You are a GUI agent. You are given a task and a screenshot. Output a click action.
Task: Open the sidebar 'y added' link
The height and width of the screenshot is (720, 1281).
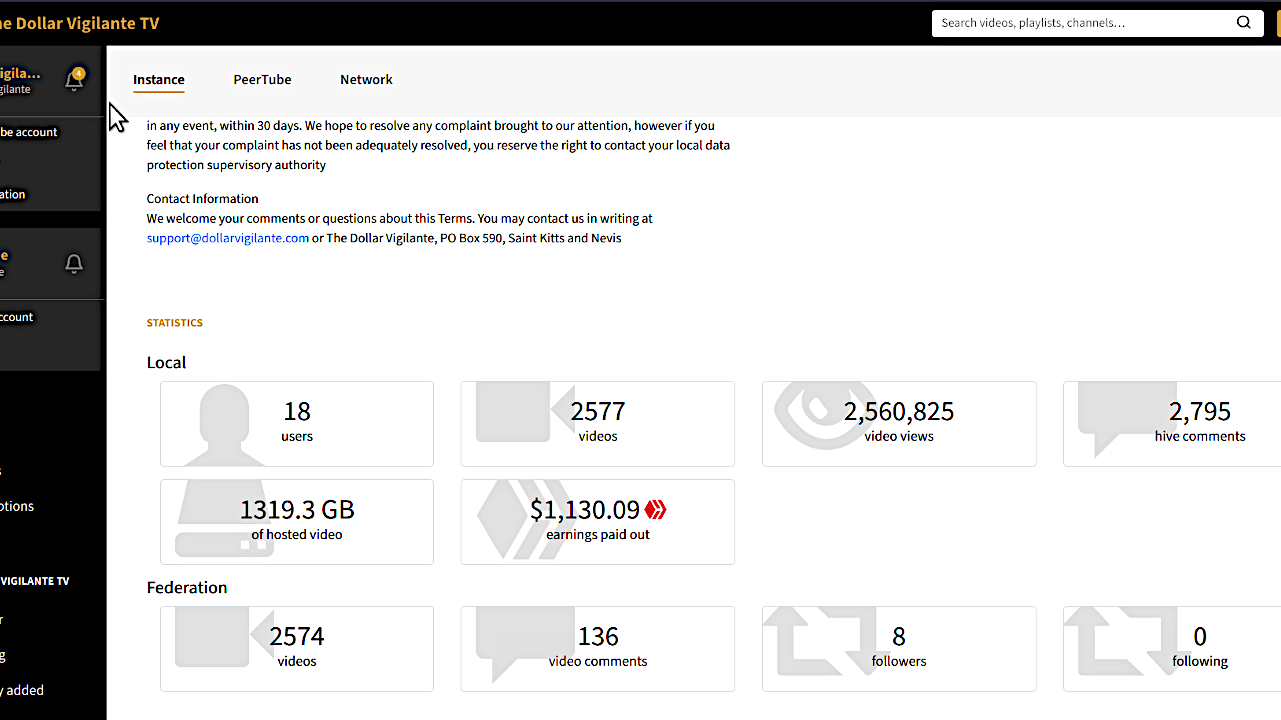(x=22, y=690)
